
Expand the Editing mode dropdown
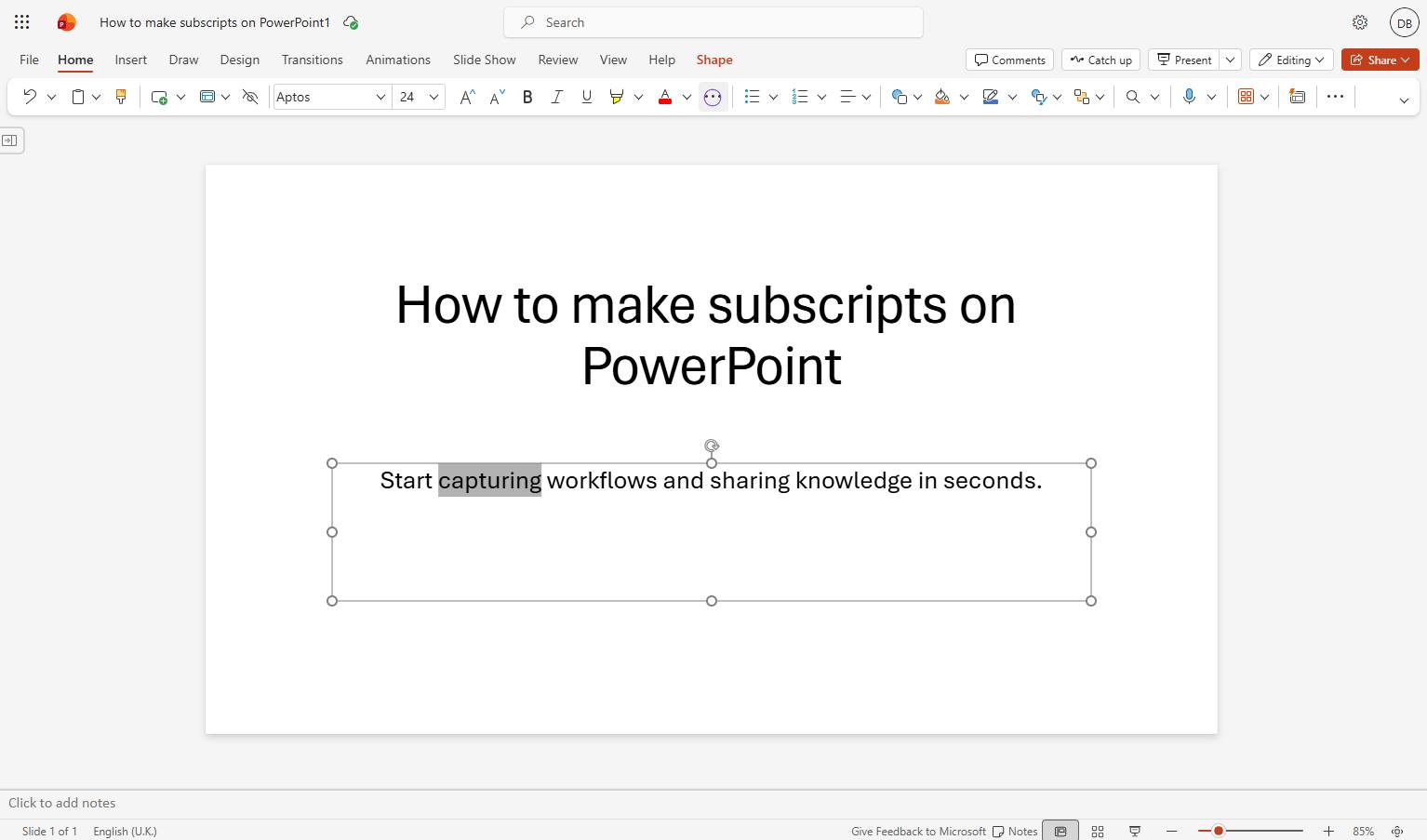click(x=1291, y=60)
